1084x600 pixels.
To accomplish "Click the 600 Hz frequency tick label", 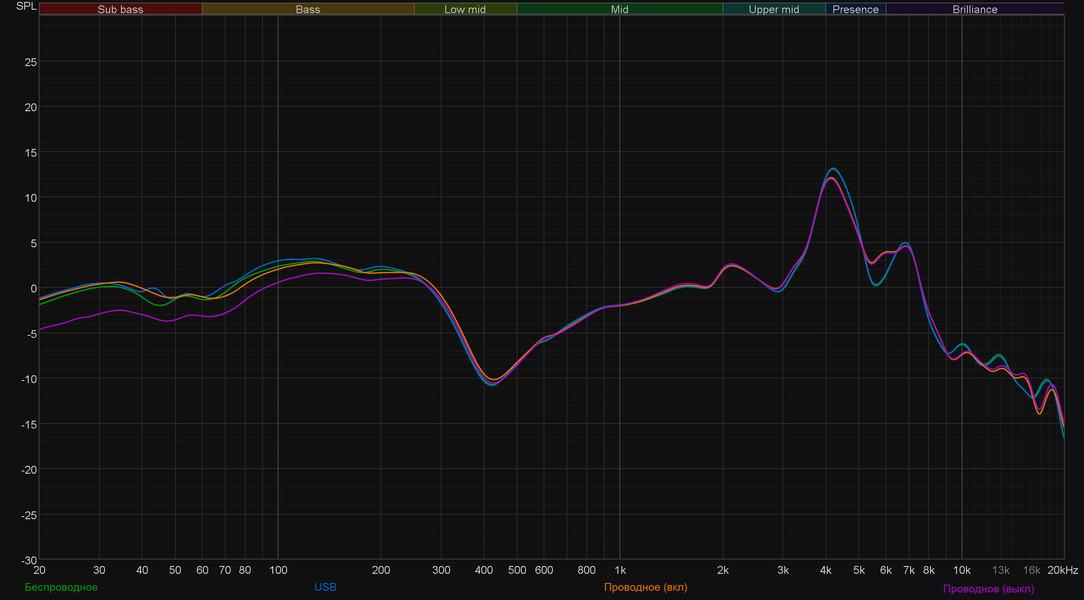I will click(x=544, y=570).
